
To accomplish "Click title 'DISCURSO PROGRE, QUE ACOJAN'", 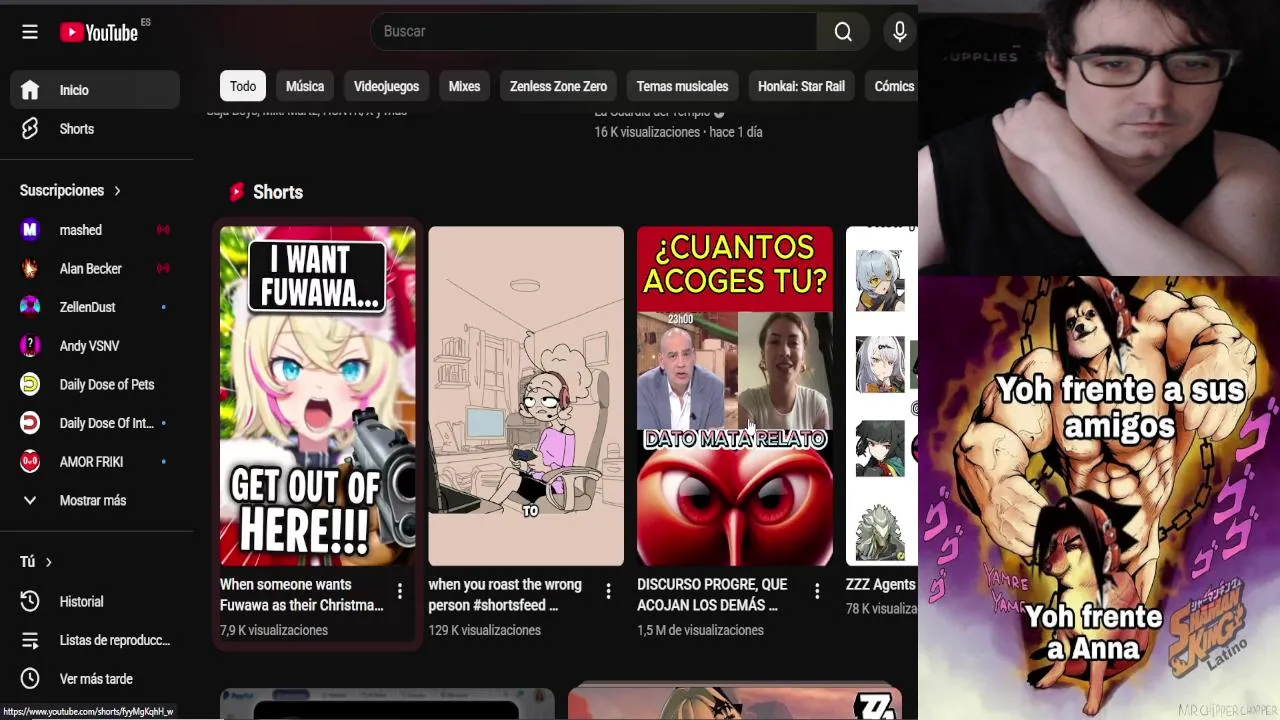I will (x=712, y=595).
